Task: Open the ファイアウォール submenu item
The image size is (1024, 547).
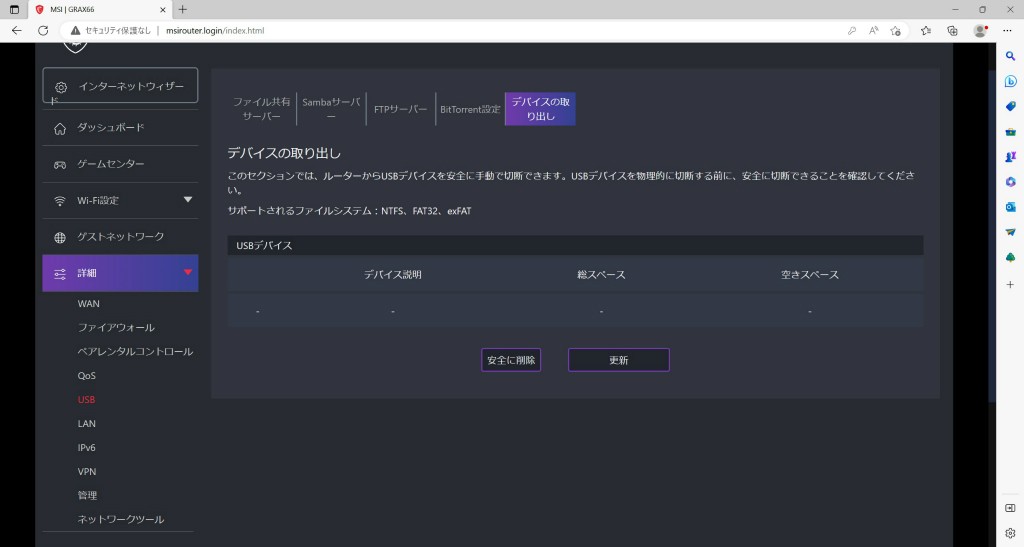Action: pyautogui.click(x=116, y=328)
